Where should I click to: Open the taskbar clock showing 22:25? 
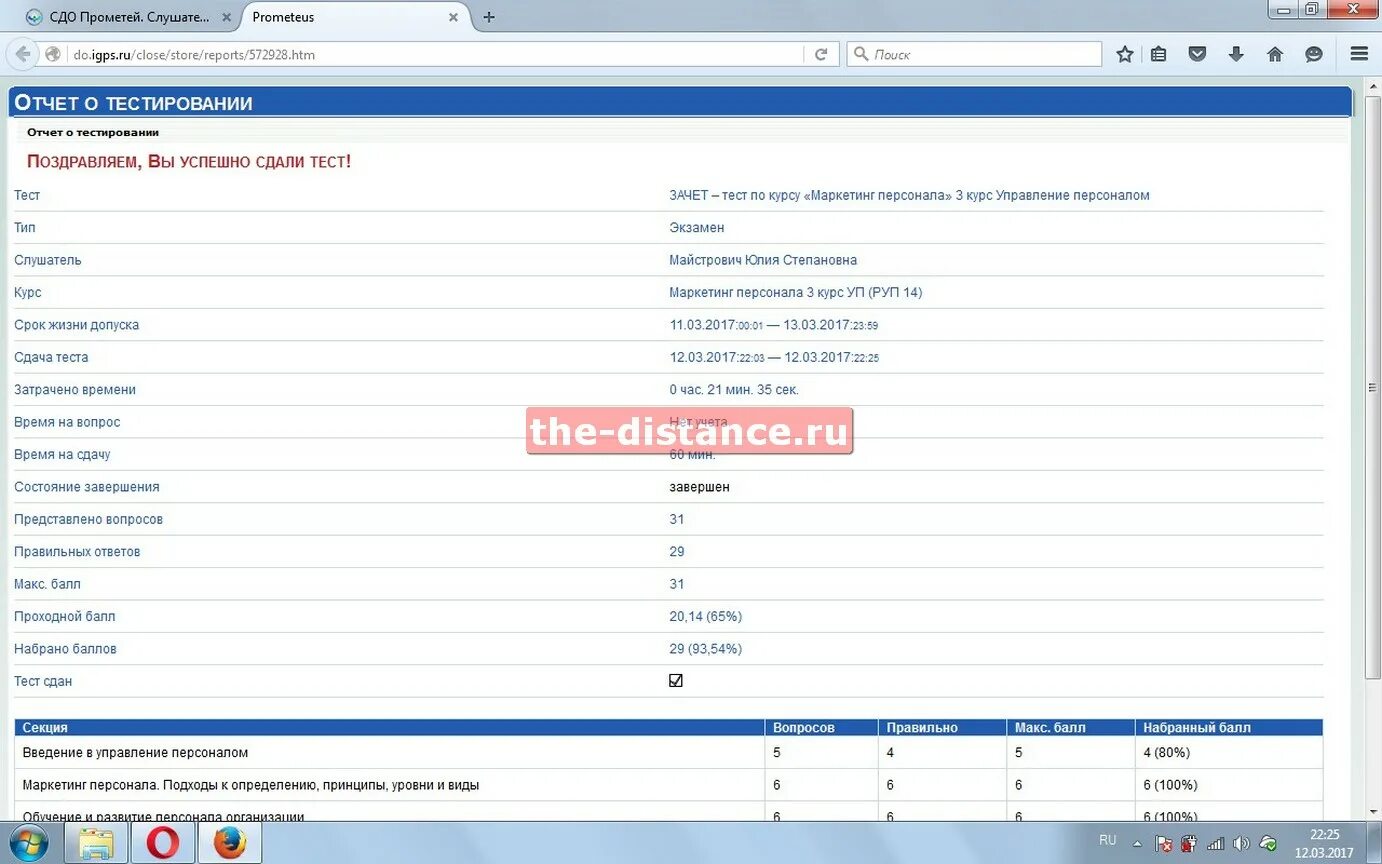1324,843
